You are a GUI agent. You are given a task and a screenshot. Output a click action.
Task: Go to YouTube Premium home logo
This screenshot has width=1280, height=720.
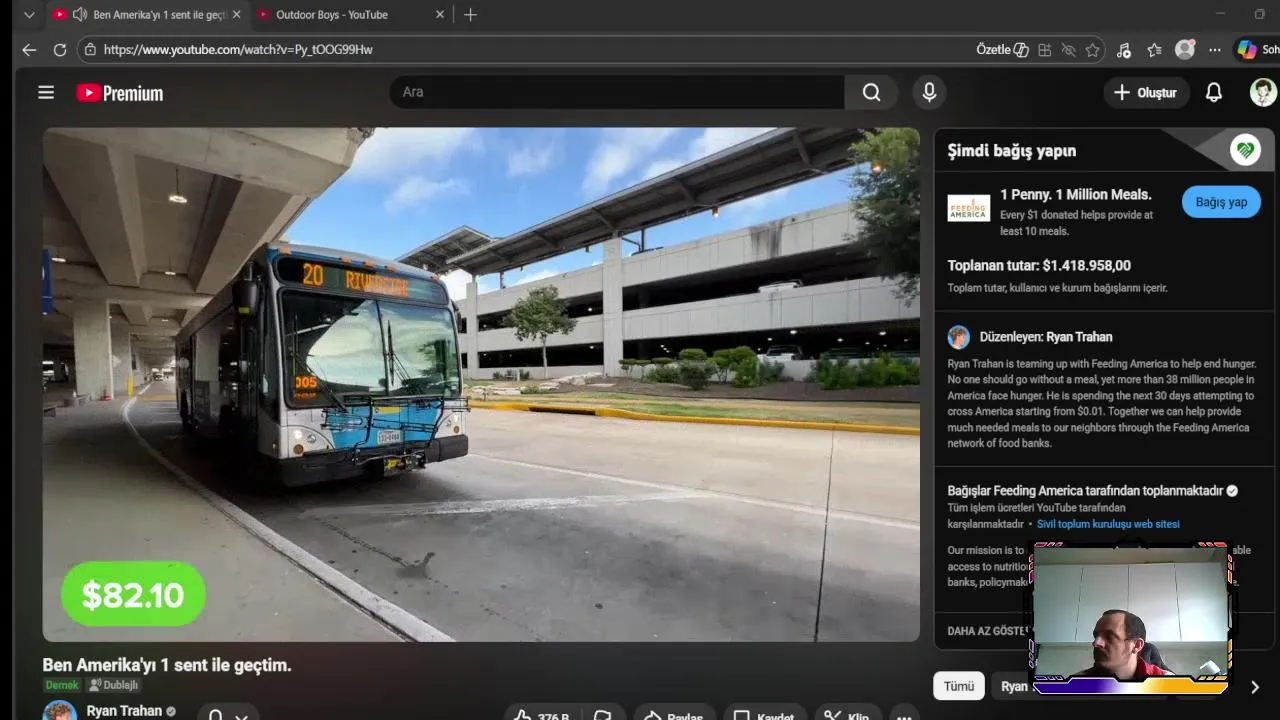[x=120, y=93]
